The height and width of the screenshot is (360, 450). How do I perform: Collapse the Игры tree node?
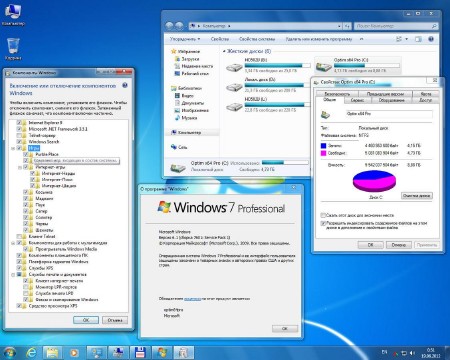(13, 148)
